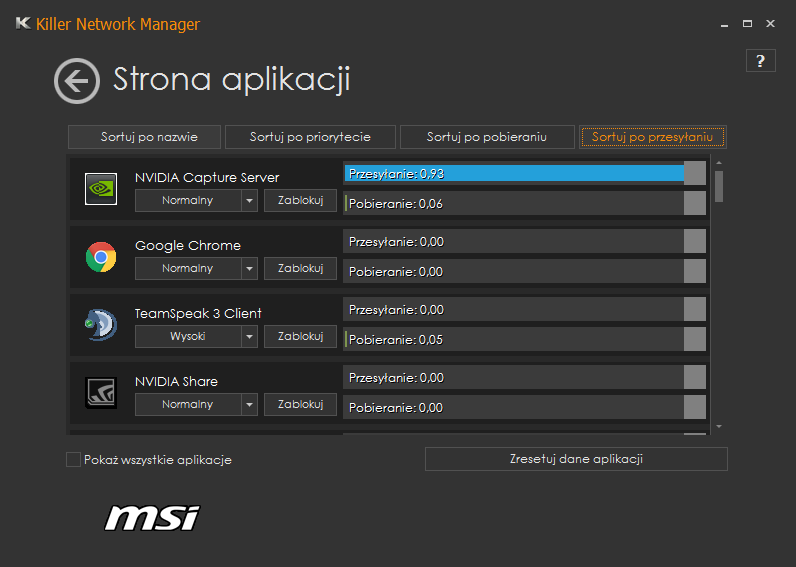Go back using the circular arrow icon
Viewport: 796px width, 567px height.
point(77,81)
